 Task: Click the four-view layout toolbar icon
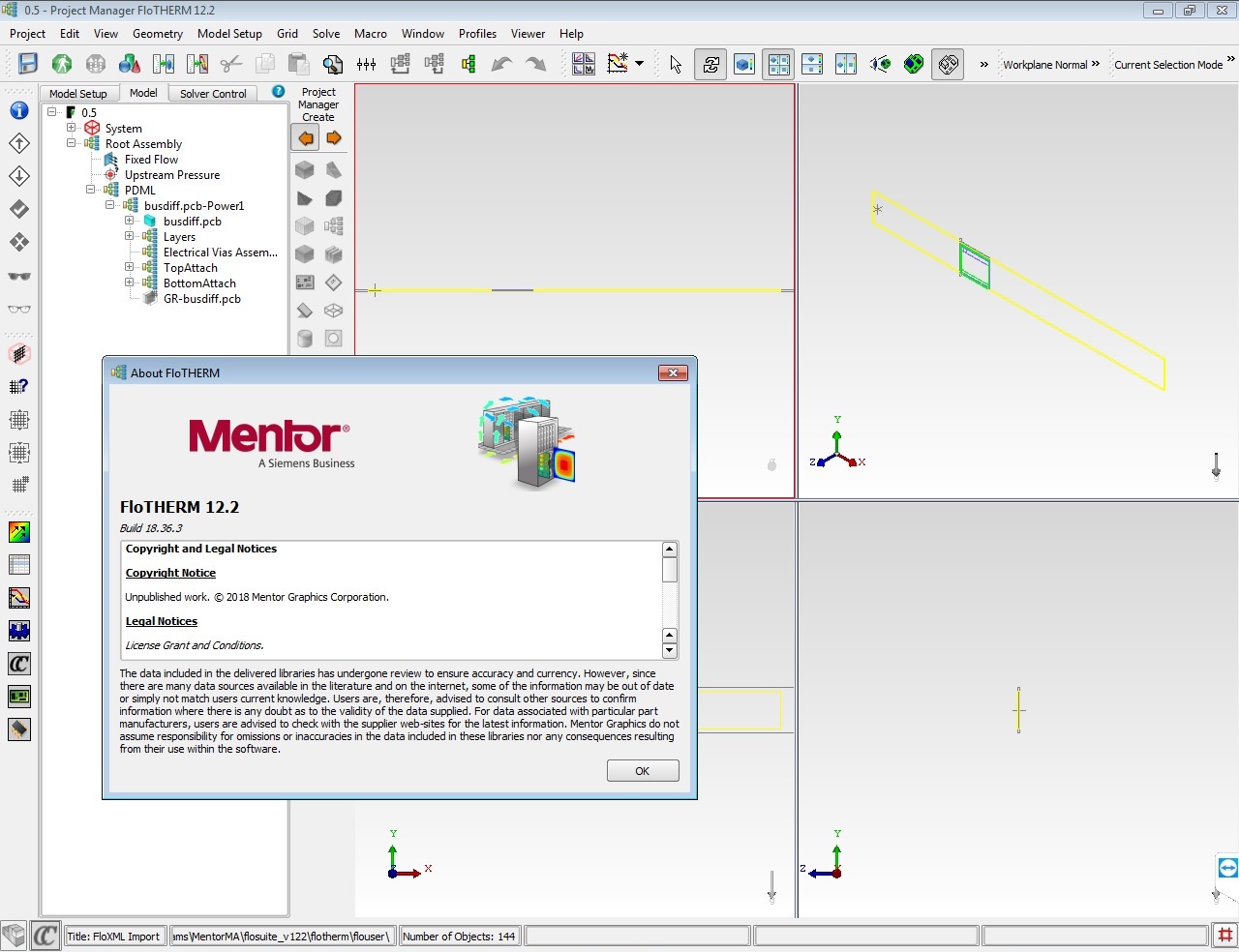(778, 64)
